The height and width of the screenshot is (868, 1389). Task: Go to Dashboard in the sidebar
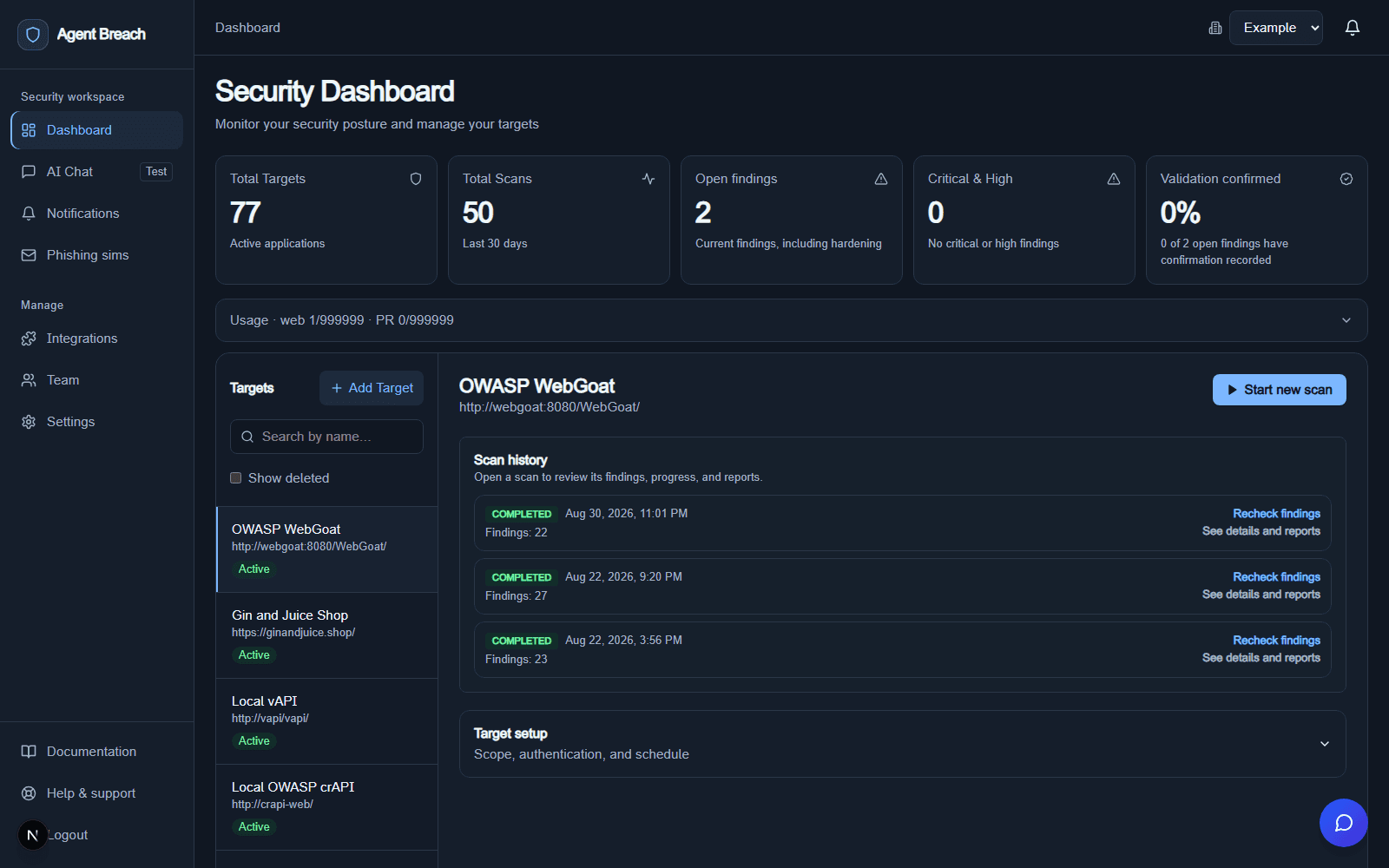96,130
